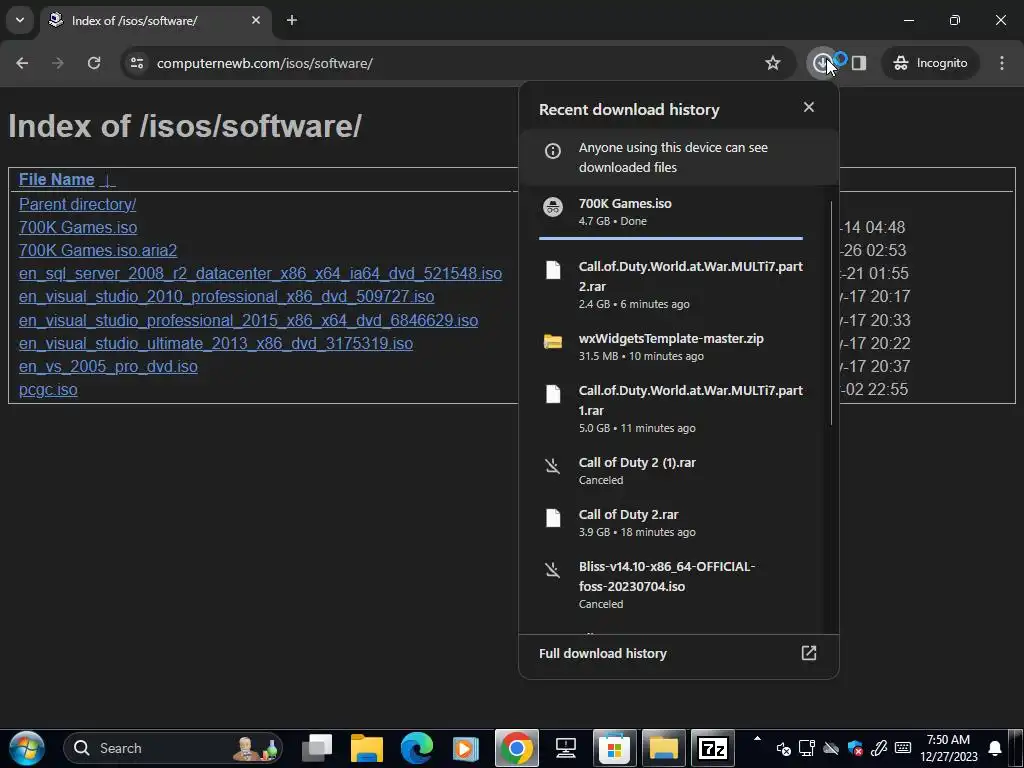Select the Index of /isos/software/ tab
The image size is (1024, 768).
click(x=155, y=21)
